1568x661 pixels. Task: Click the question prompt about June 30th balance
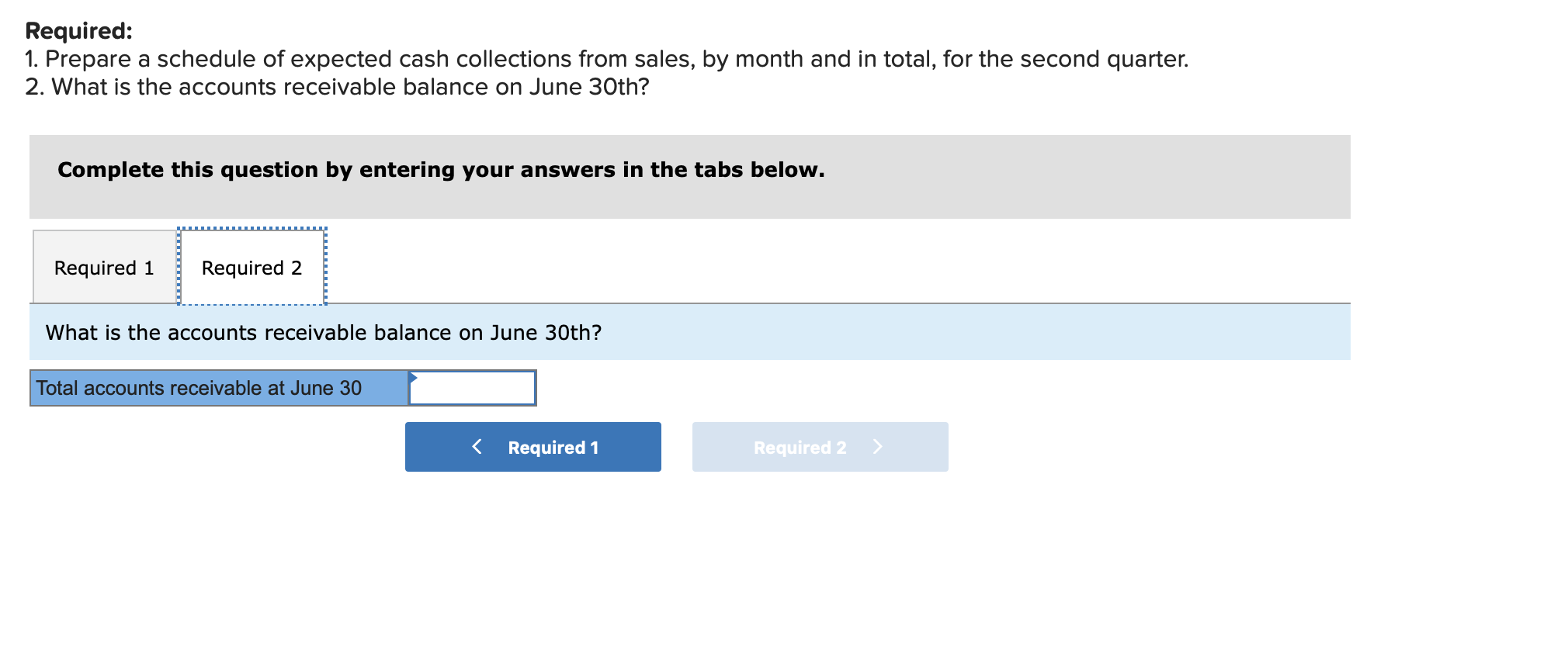[x=323, y=332]
